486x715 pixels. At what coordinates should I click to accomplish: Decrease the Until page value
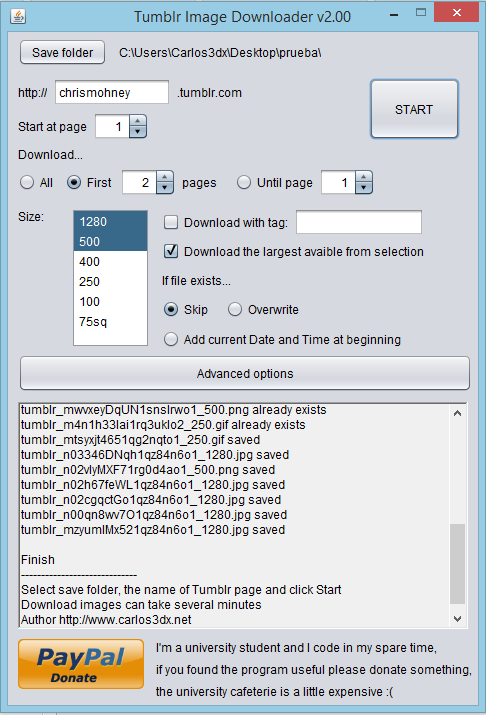click(364, 188)
